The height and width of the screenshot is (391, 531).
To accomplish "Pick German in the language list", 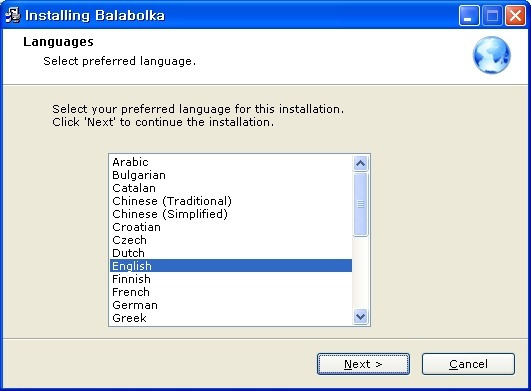I will pyautogui.click(x=231, y=305).
